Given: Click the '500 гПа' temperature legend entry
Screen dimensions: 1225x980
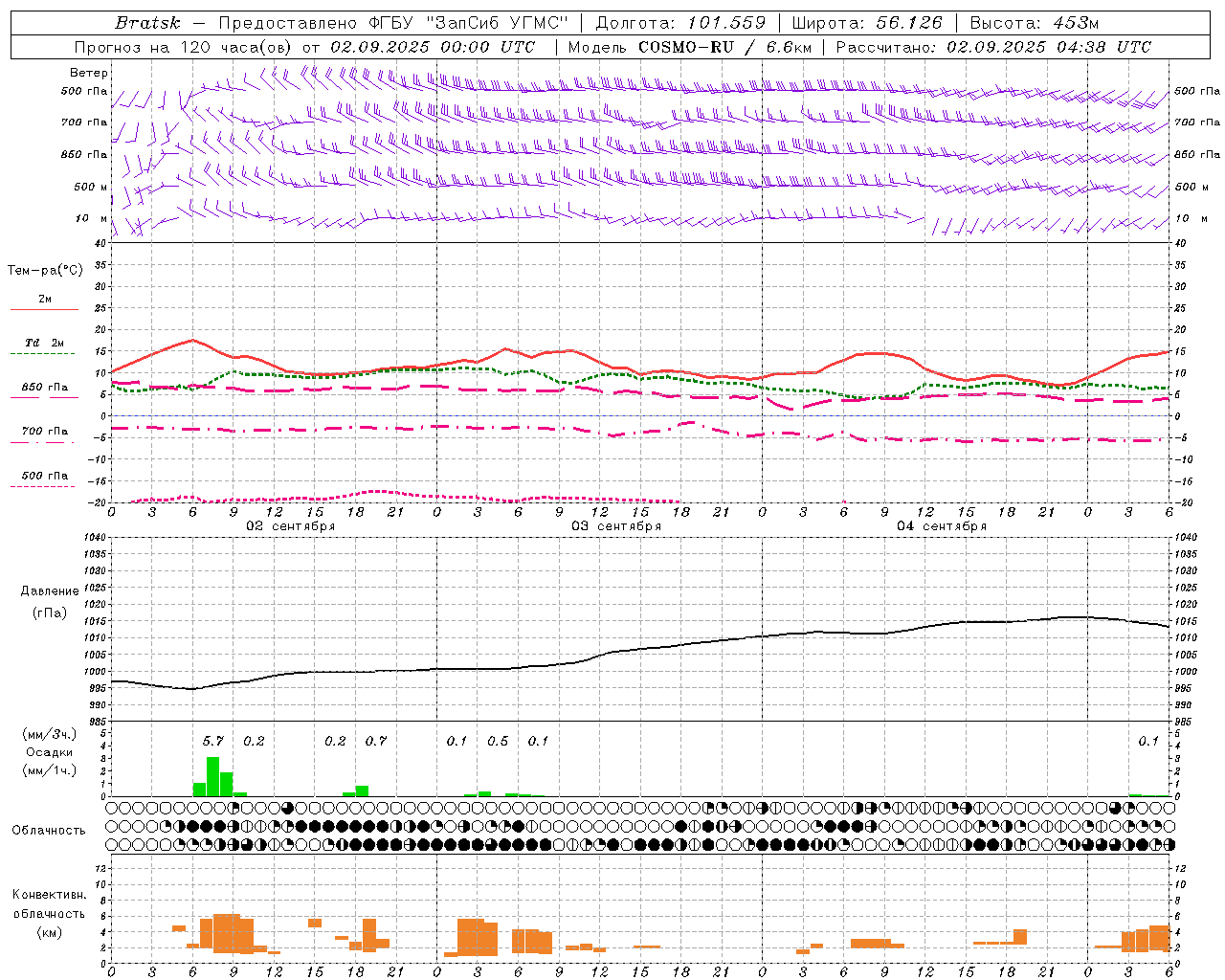Looking at the screenshot, I should 45,476.
